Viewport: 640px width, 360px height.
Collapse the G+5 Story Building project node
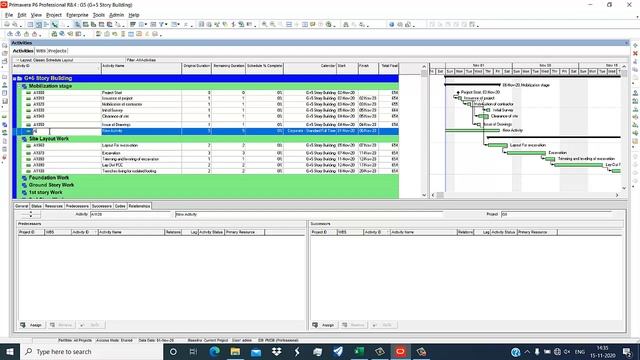click(15, 78)
